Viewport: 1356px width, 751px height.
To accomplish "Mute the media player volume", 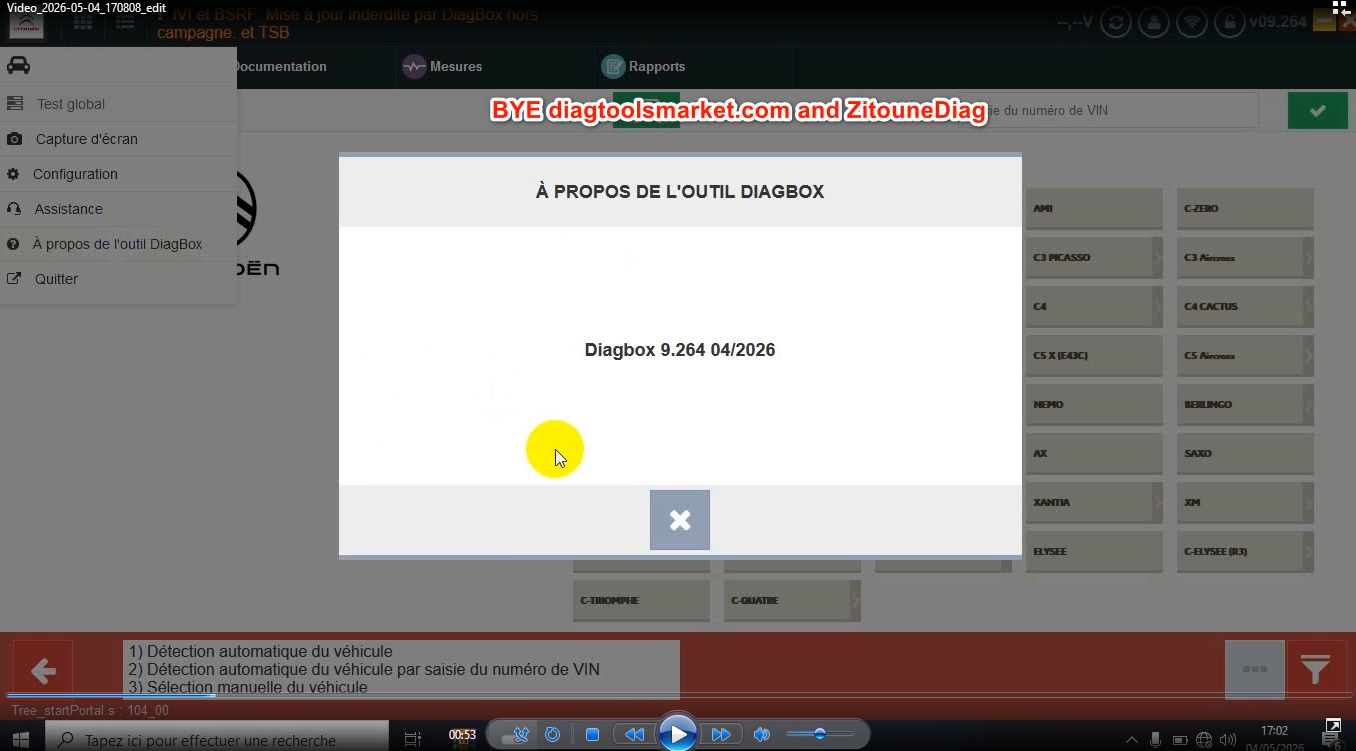I will pyautogui.click(x=761, y=735).
